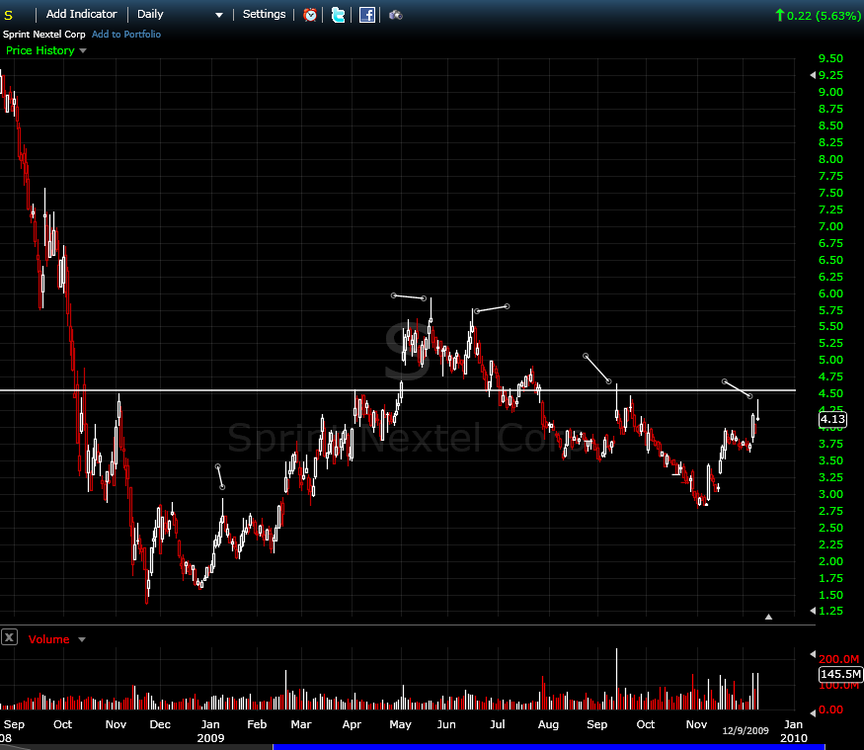Viewport: 864px width, 750px height.
Task: Click the 0.22 (5.63%) price change
Action: tap(818, 15)
